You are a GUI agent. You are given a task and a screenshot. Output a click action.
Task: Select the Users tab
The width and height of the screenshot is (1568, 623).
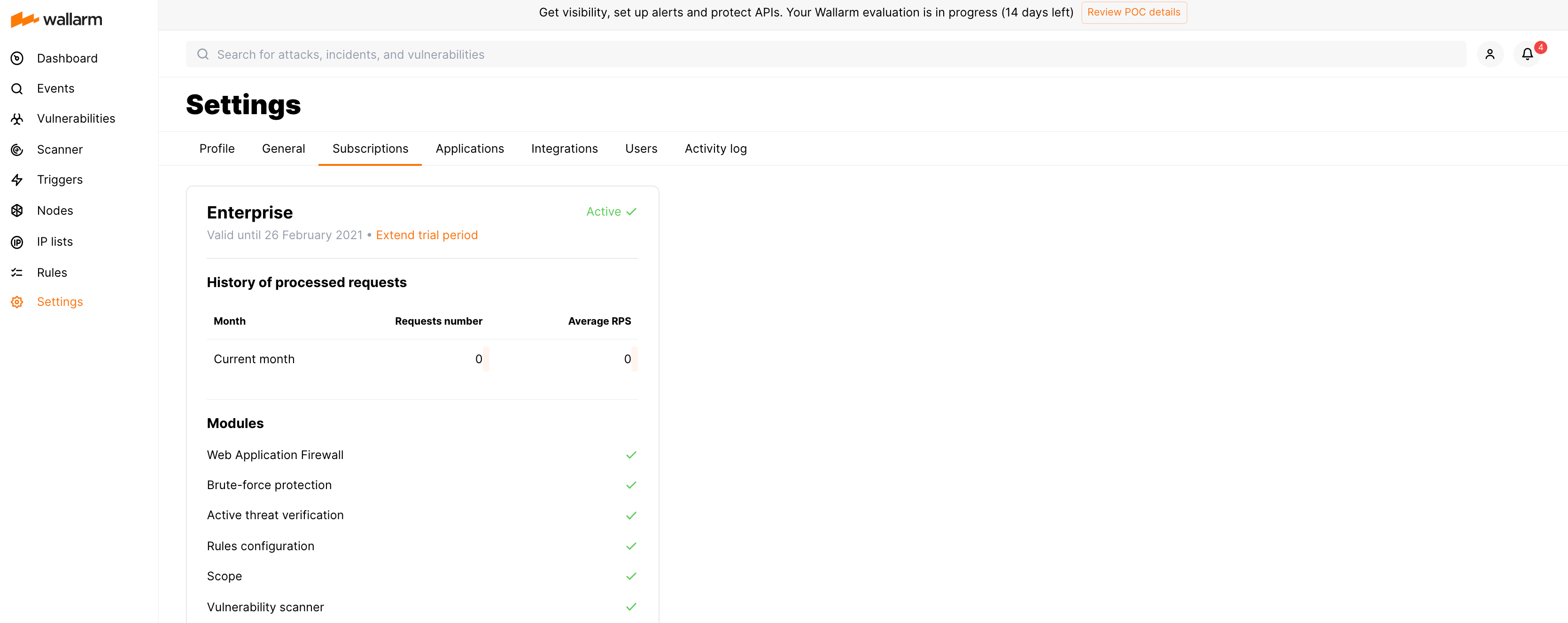641,148
